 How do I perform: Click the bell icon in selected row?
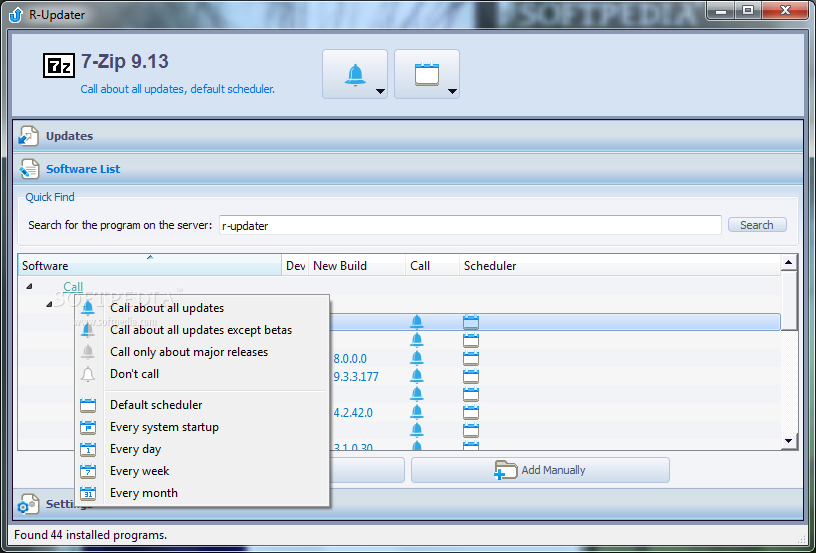pyautogui.click(x=416, y=321)
